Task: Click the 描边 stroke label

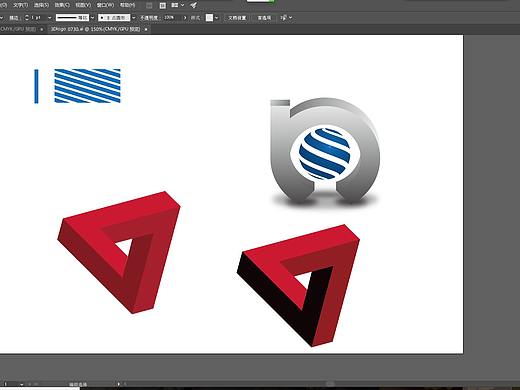Action: point(13,18)
